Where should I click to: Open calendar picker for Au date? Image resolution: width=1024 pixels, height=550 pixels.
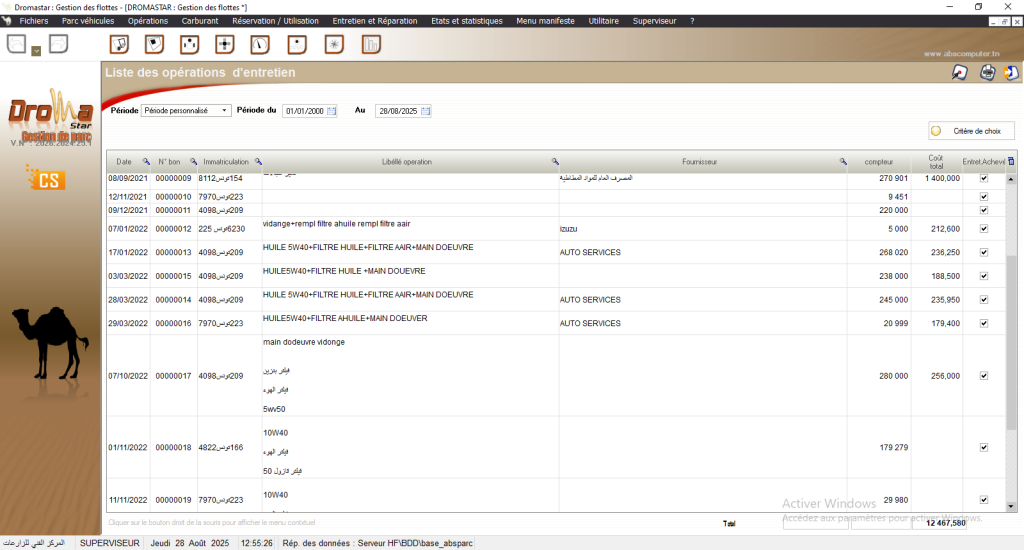coord(425,111)
